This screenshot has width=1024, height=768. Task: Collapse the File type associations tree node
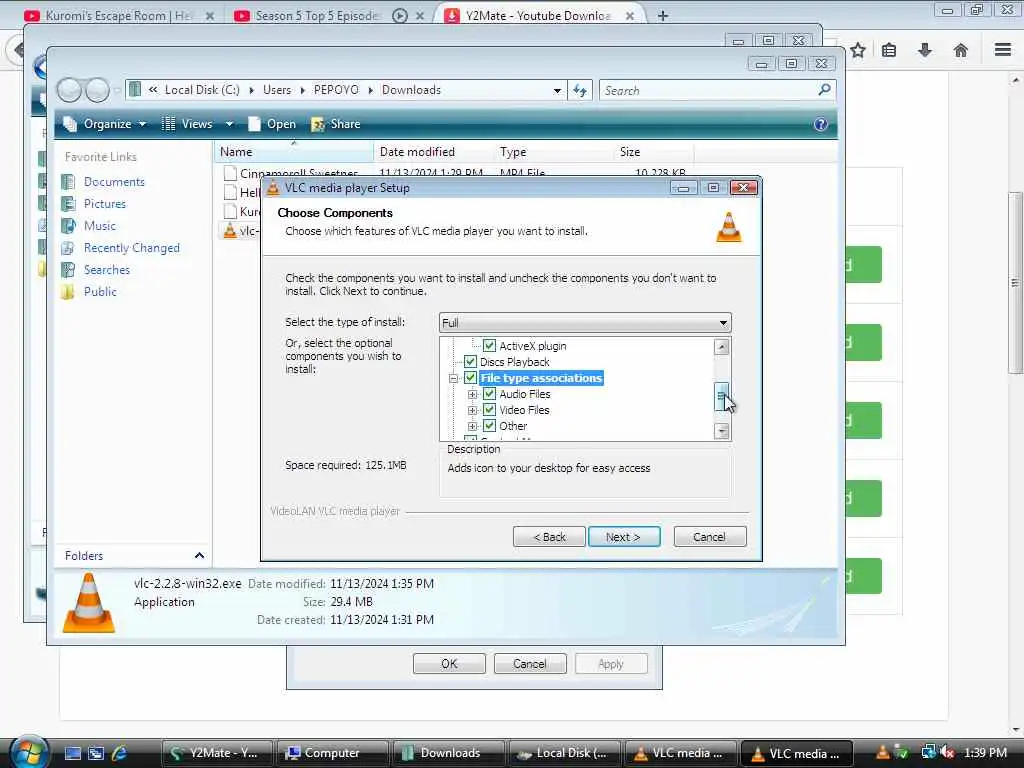454,378
